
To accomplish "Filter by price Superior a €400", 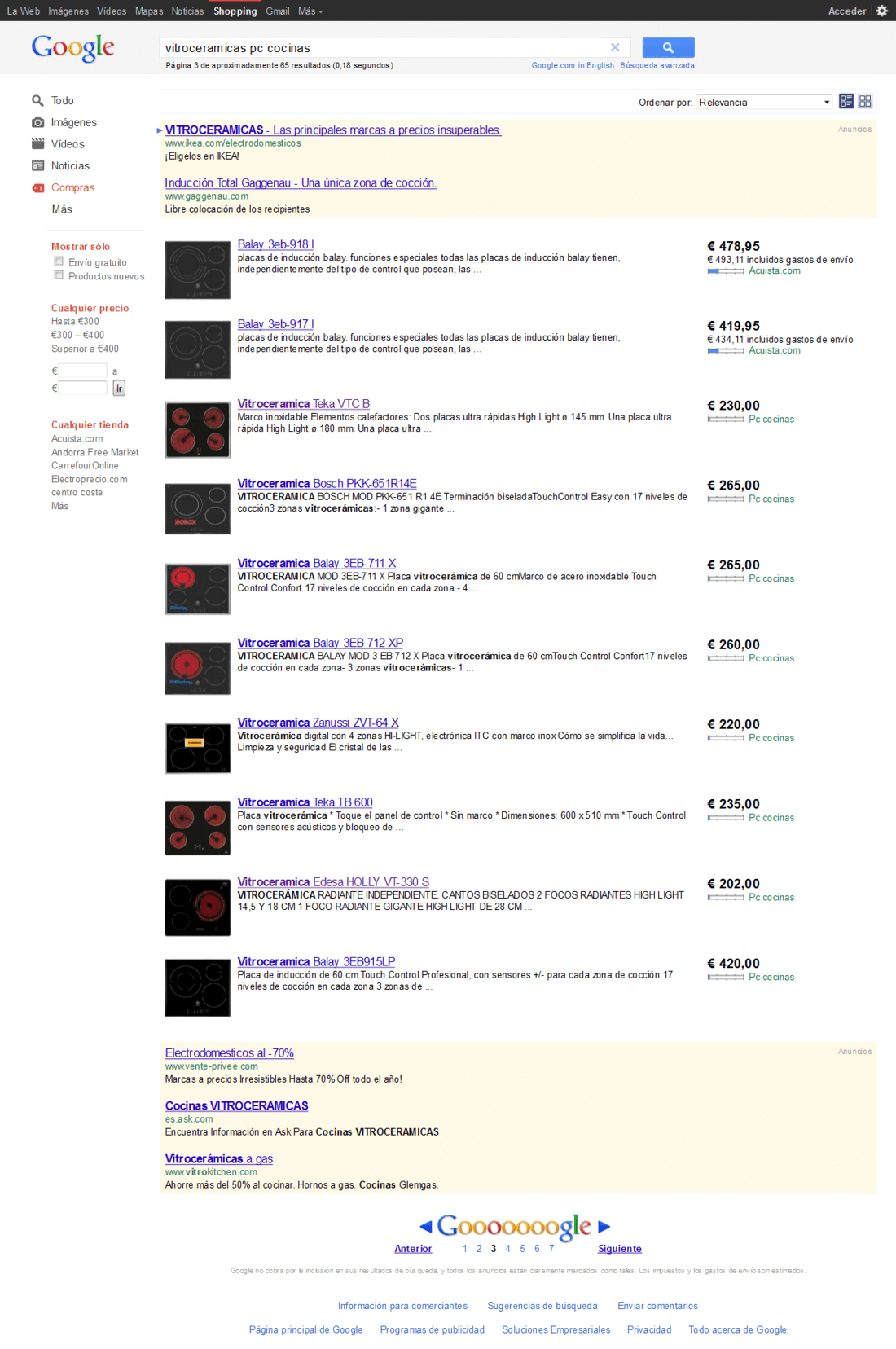I will coord(85,349).
